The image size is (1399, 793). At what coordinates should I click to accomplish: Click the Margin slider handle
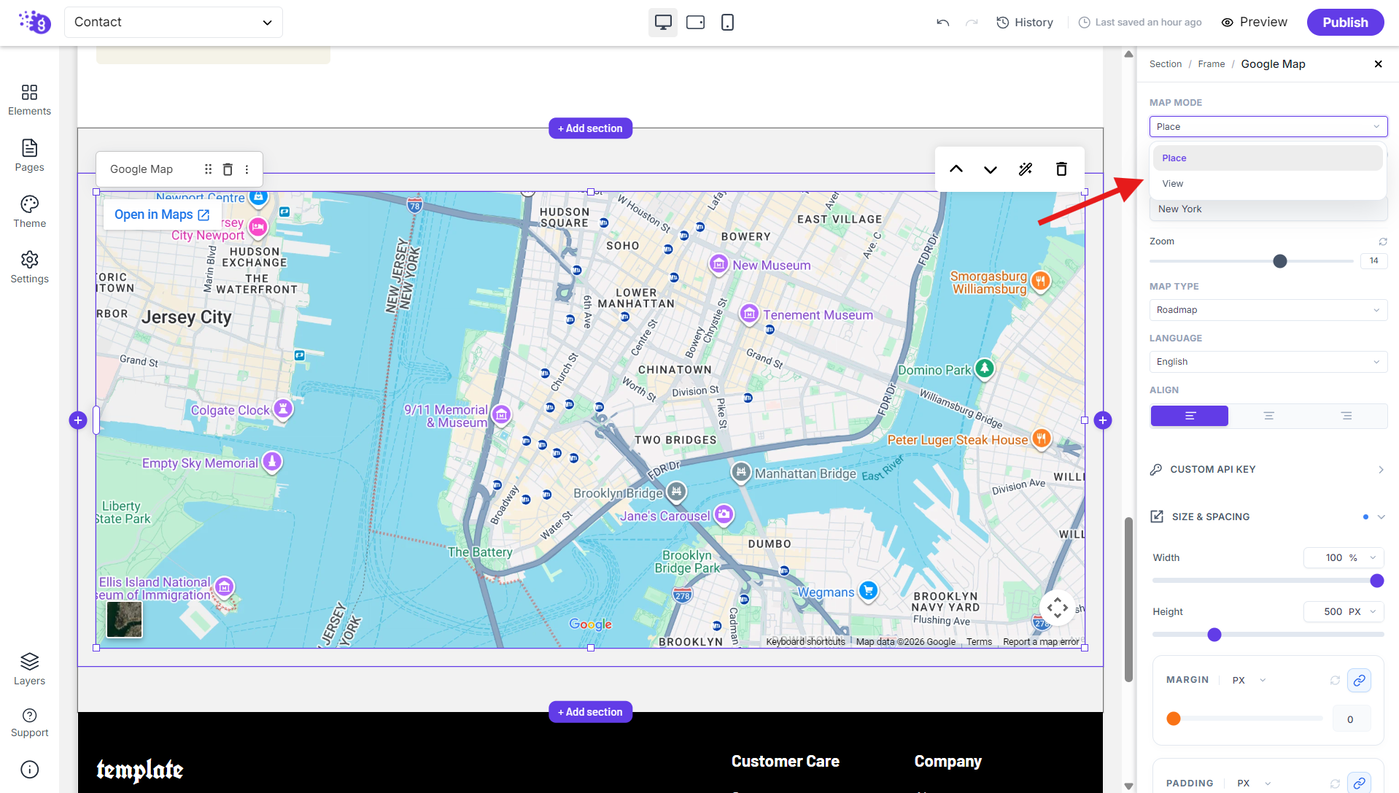click(x=1174, y=719)
